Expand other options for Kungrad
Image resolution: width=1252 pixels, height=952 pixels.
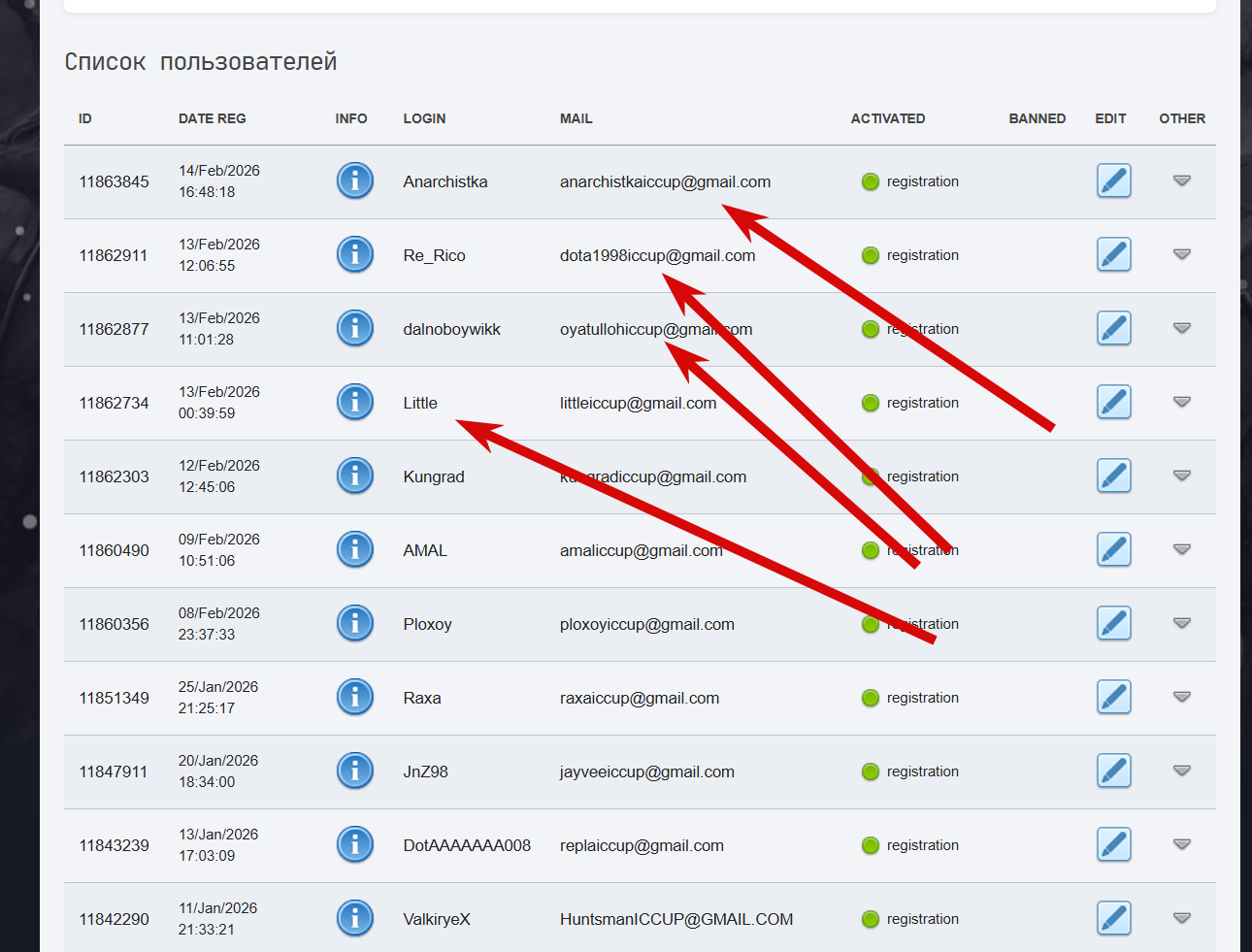tap(1182, 476)
